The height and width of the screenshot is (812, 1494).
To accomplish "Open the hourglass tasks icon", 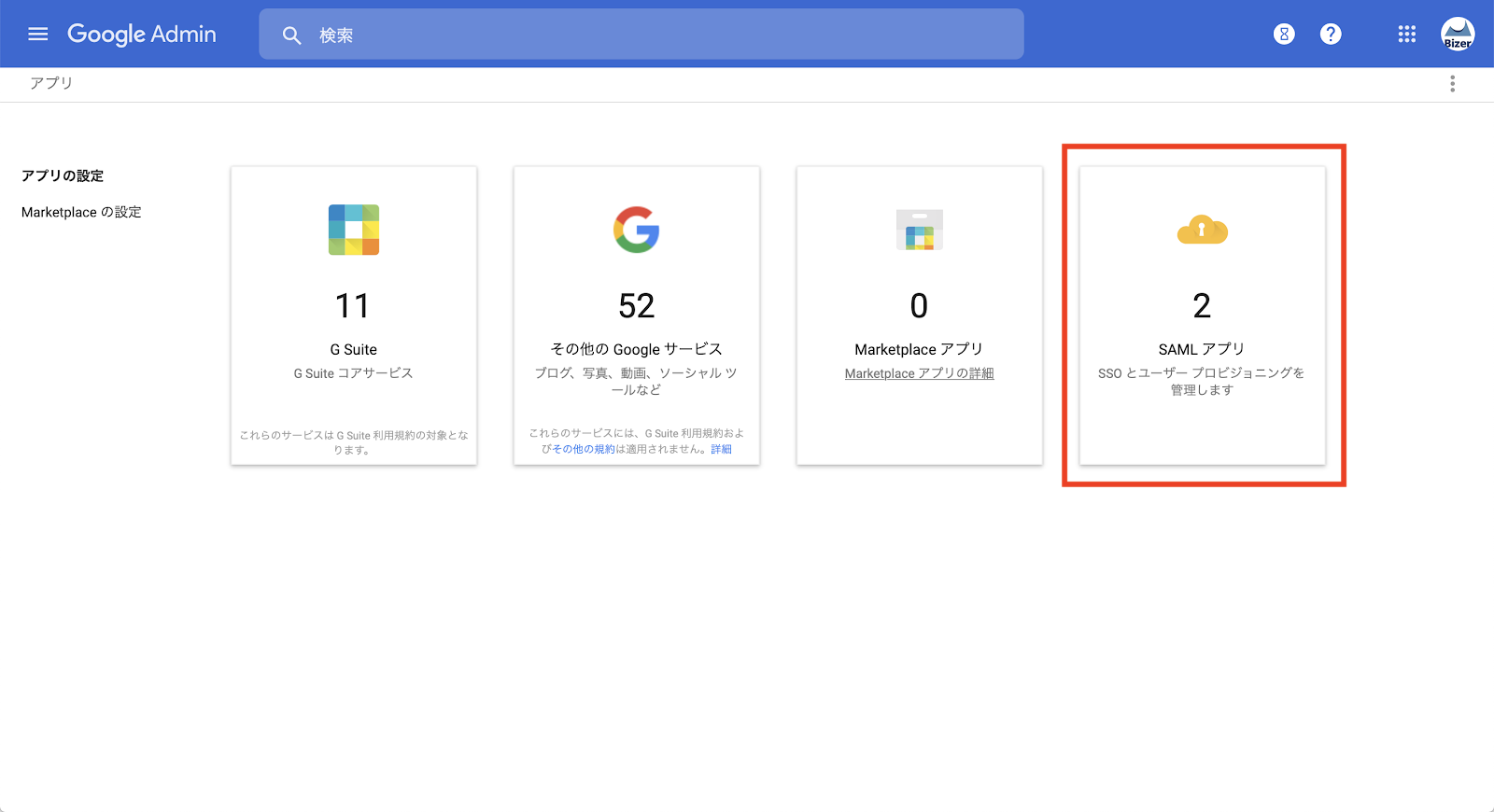I will click(1284, 35).
